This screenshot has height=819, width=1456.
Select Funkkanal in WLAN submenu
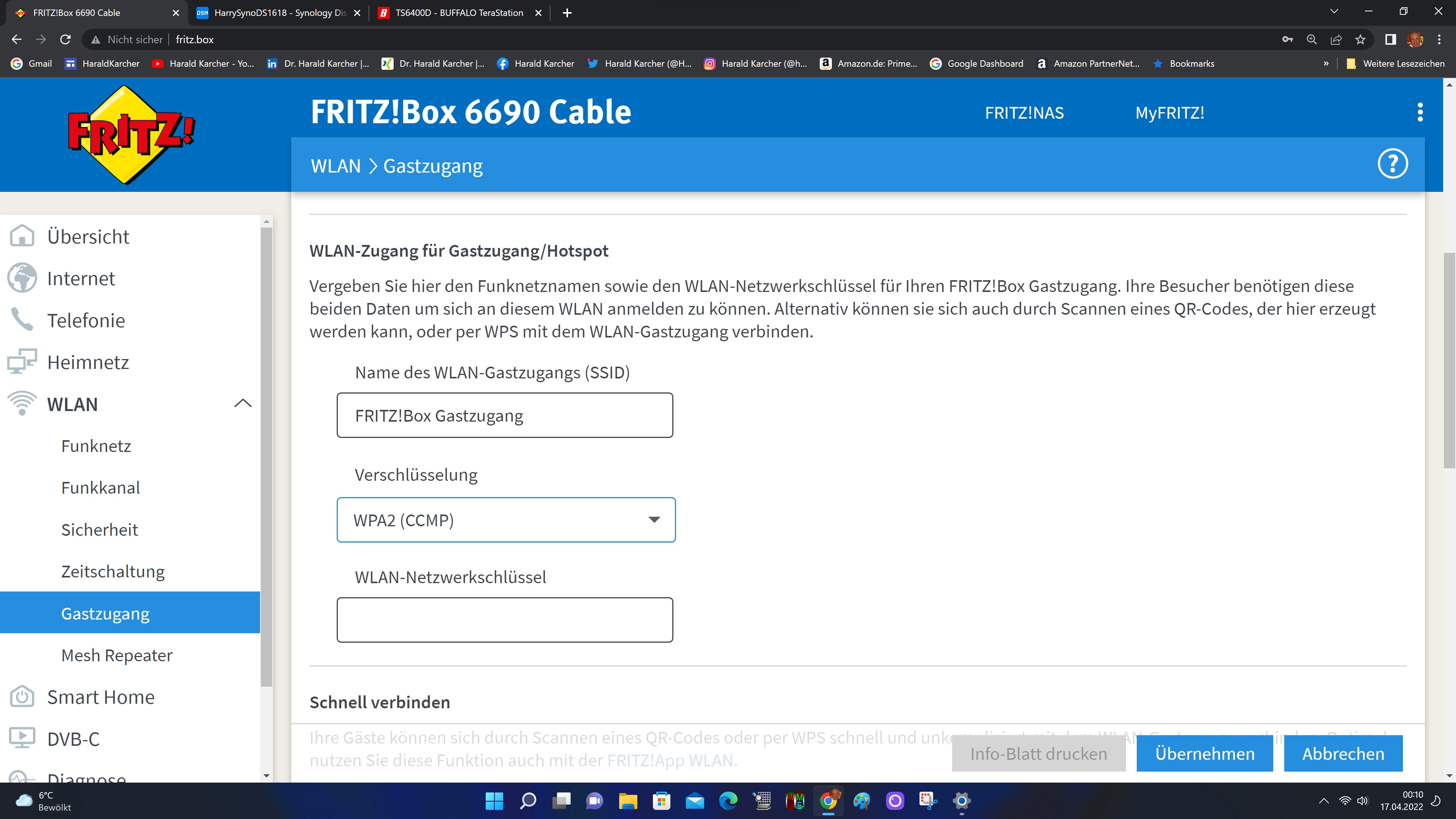100,488
